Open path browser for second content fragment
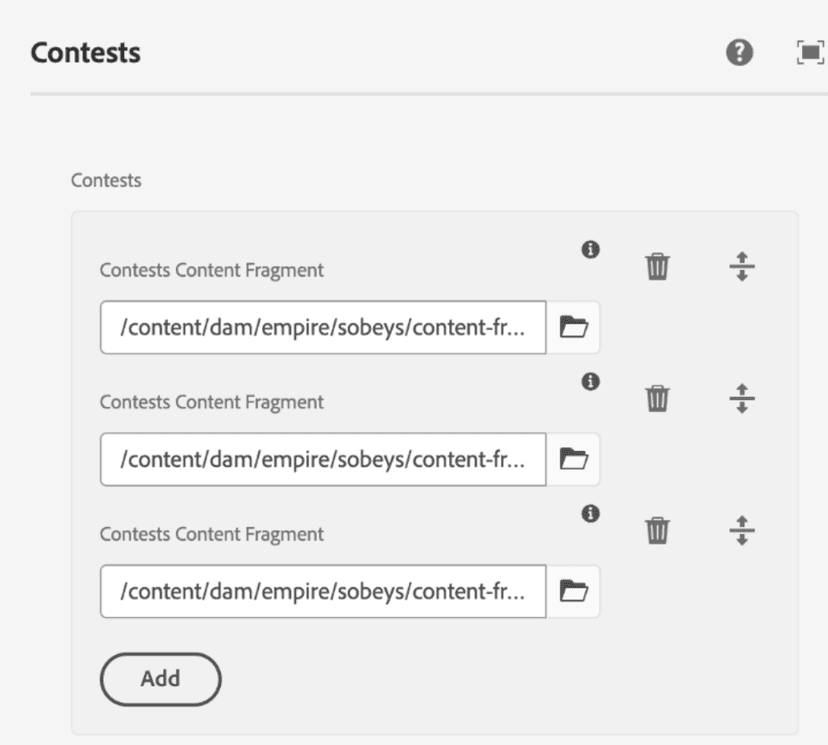Image resolution: width=828 pixels, height=745 pixels. point(573,459)
